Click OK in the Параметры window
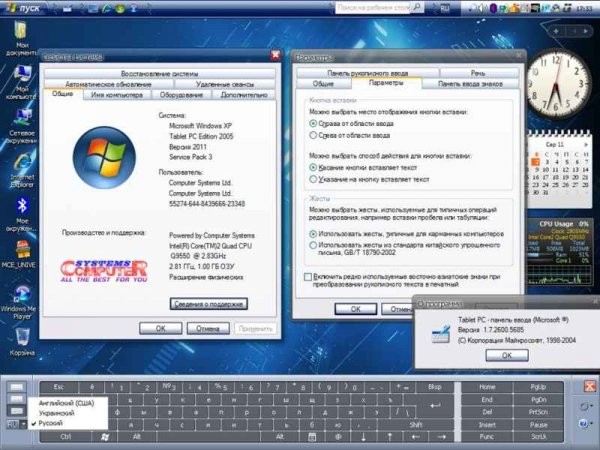Screen dimensions: 600x450 (355, 309)
